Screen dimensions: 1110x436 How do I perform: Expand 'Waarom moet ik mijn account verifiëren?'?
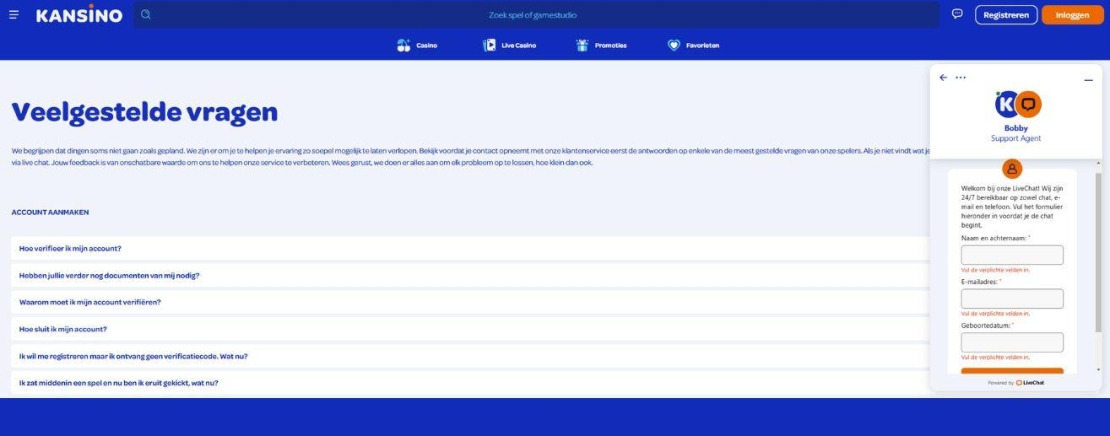[x=90, y=302]
